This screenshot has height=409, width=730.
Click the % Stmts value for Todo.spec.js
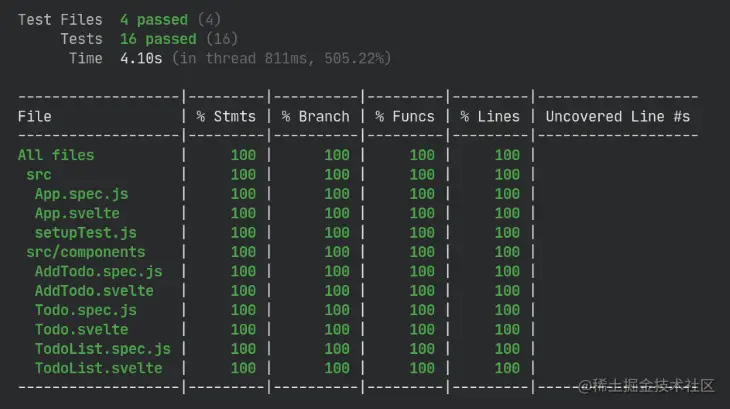(x=243, y=310)
